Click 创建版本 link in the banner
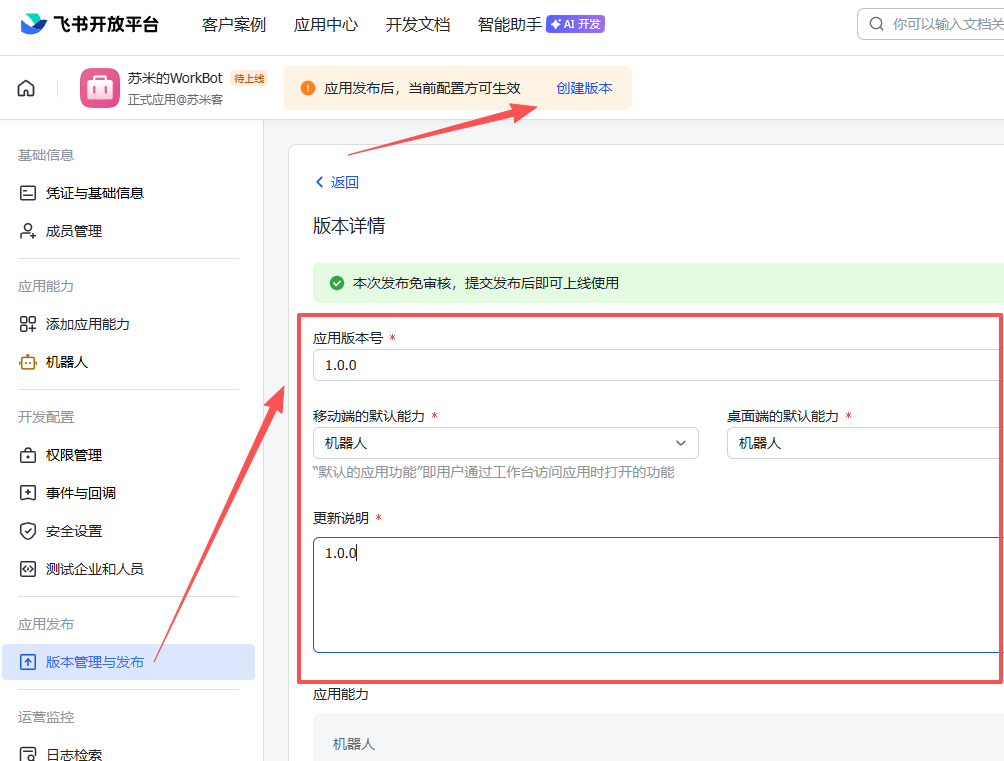The image size is (1004, 761). point(584,88)
